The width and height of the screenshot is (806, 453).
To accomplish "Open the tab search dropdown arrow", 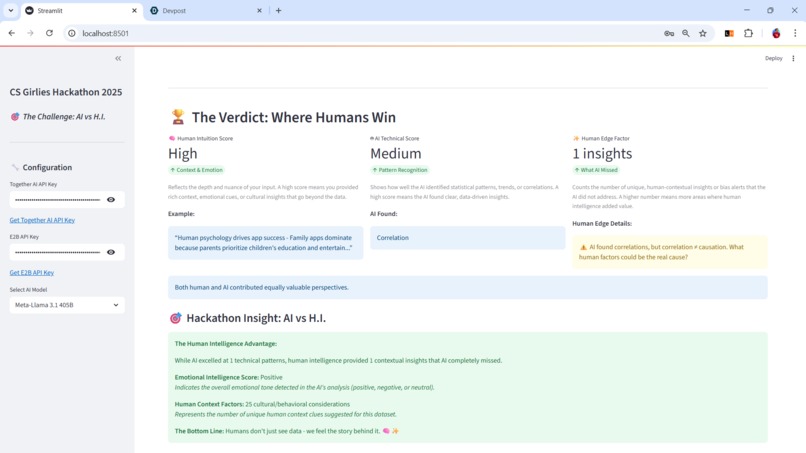I will 10,11.
